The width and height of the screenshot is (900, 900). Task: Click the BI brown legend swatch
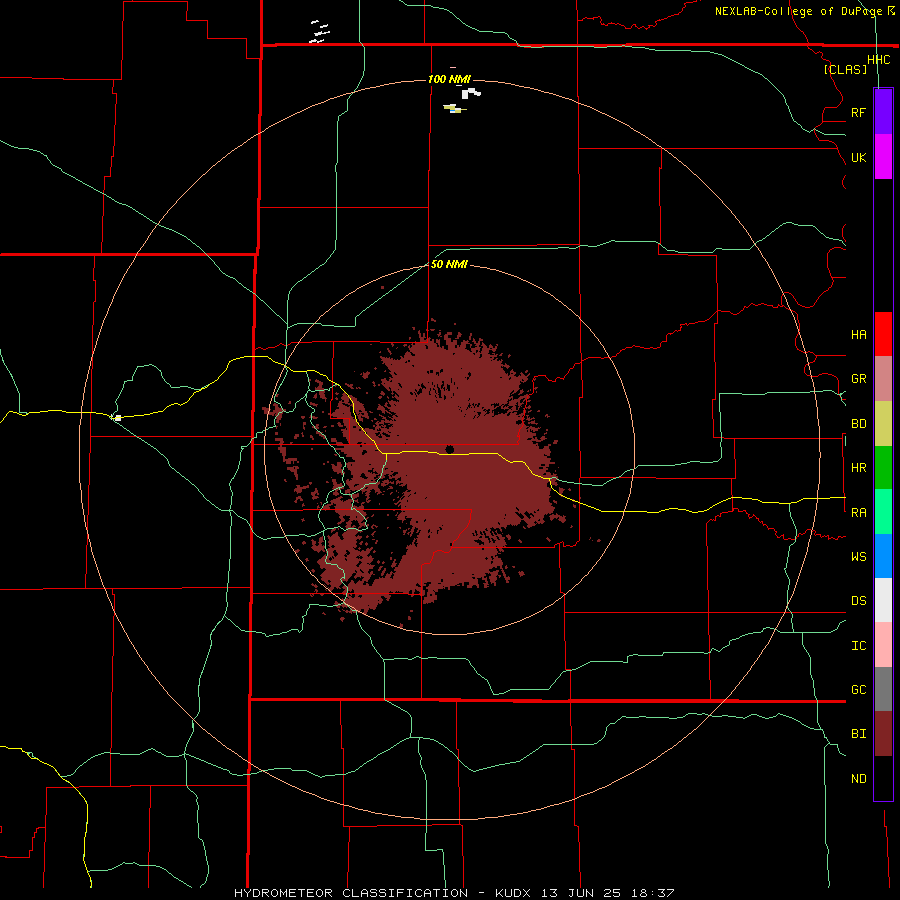pyautogui.click(x=883, y=734)
